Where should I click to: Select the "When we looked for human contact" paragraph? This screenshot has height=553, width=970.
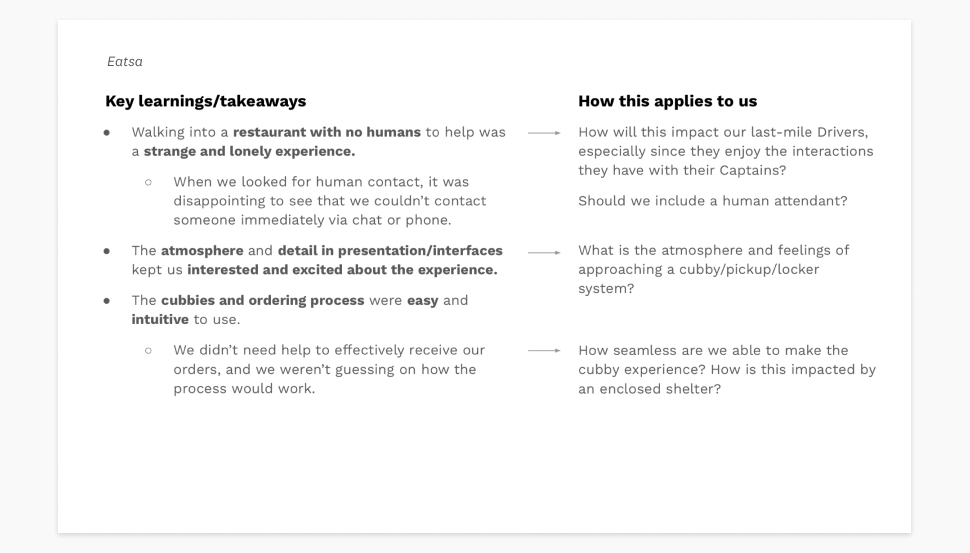tap(329, 201)
